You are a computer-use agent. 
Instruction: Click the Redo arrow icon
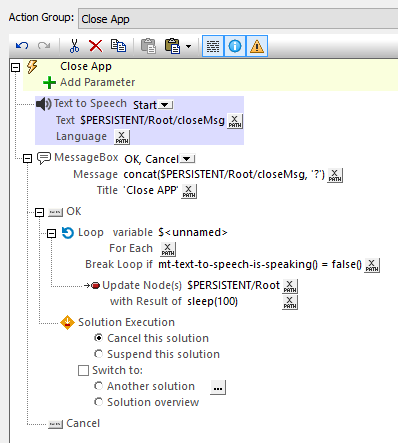coord(44,46)
